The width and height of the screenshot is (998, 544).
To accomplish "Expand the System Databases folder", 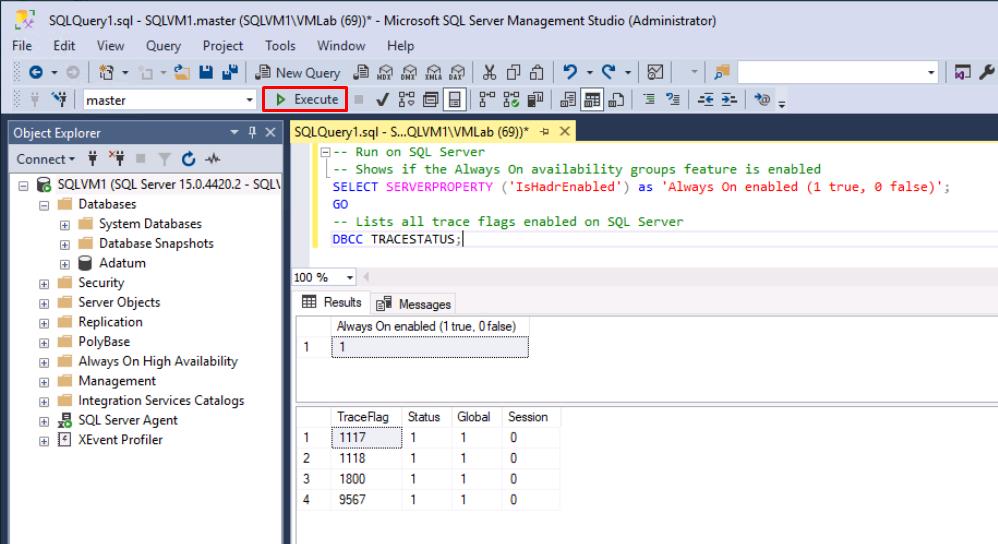I will (x=65, y=225).
